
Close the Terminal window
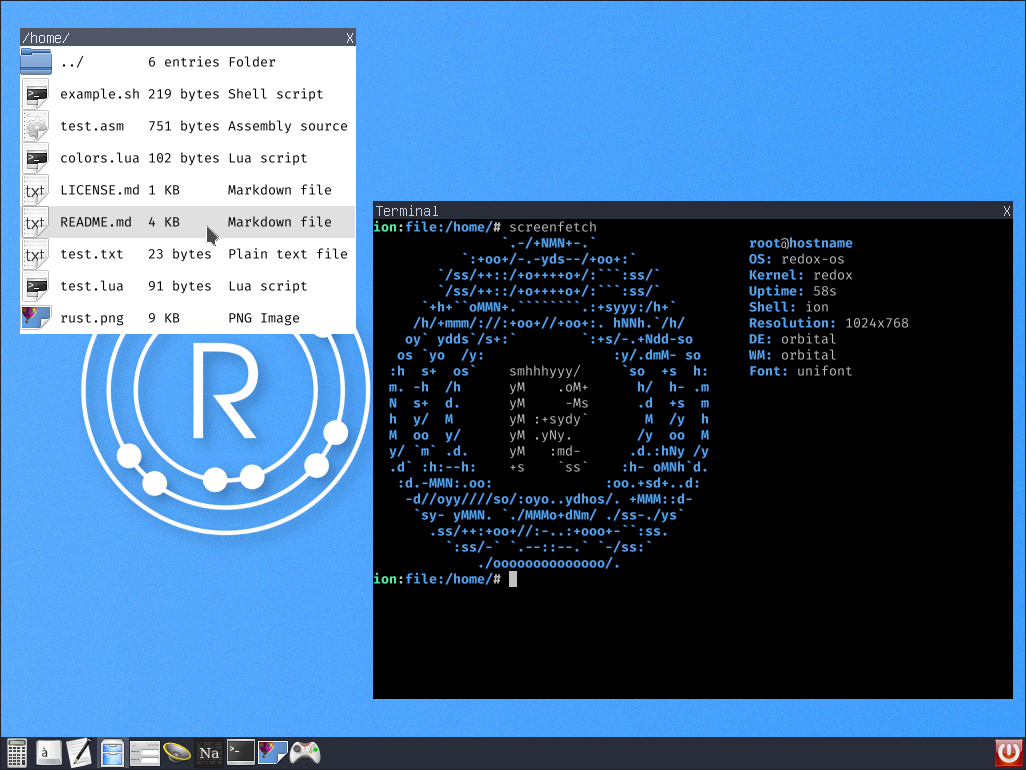point(1006,211)
